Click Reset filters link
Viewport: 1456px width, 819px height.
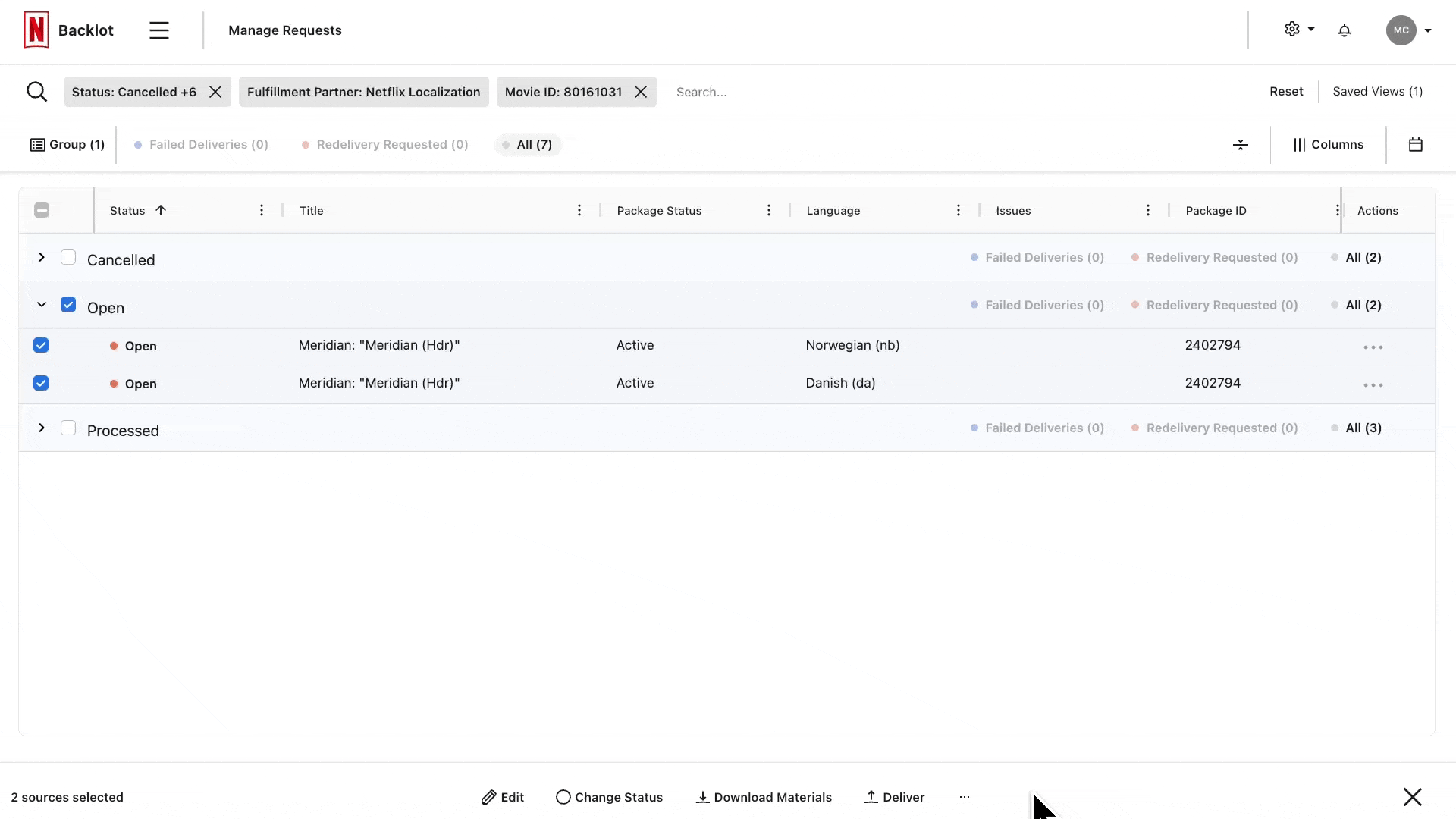(x=1286, y=92)
